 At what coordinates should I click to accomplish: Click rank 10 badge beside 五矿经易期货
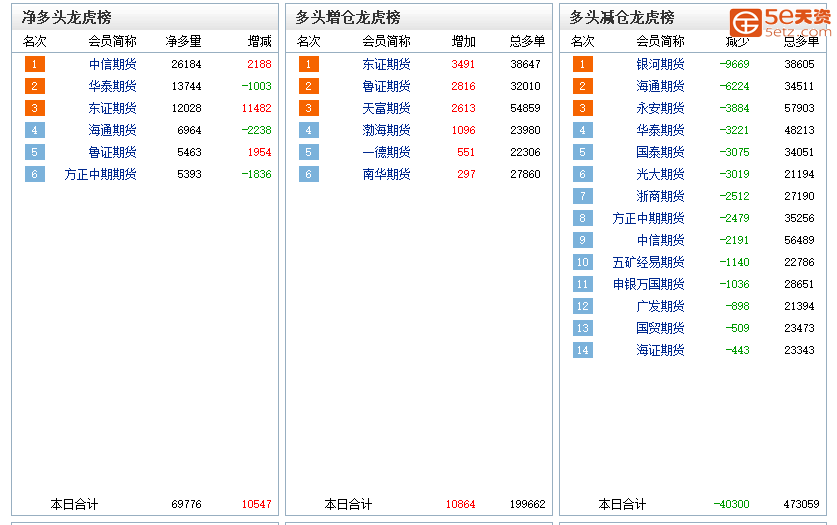[582, 262]
